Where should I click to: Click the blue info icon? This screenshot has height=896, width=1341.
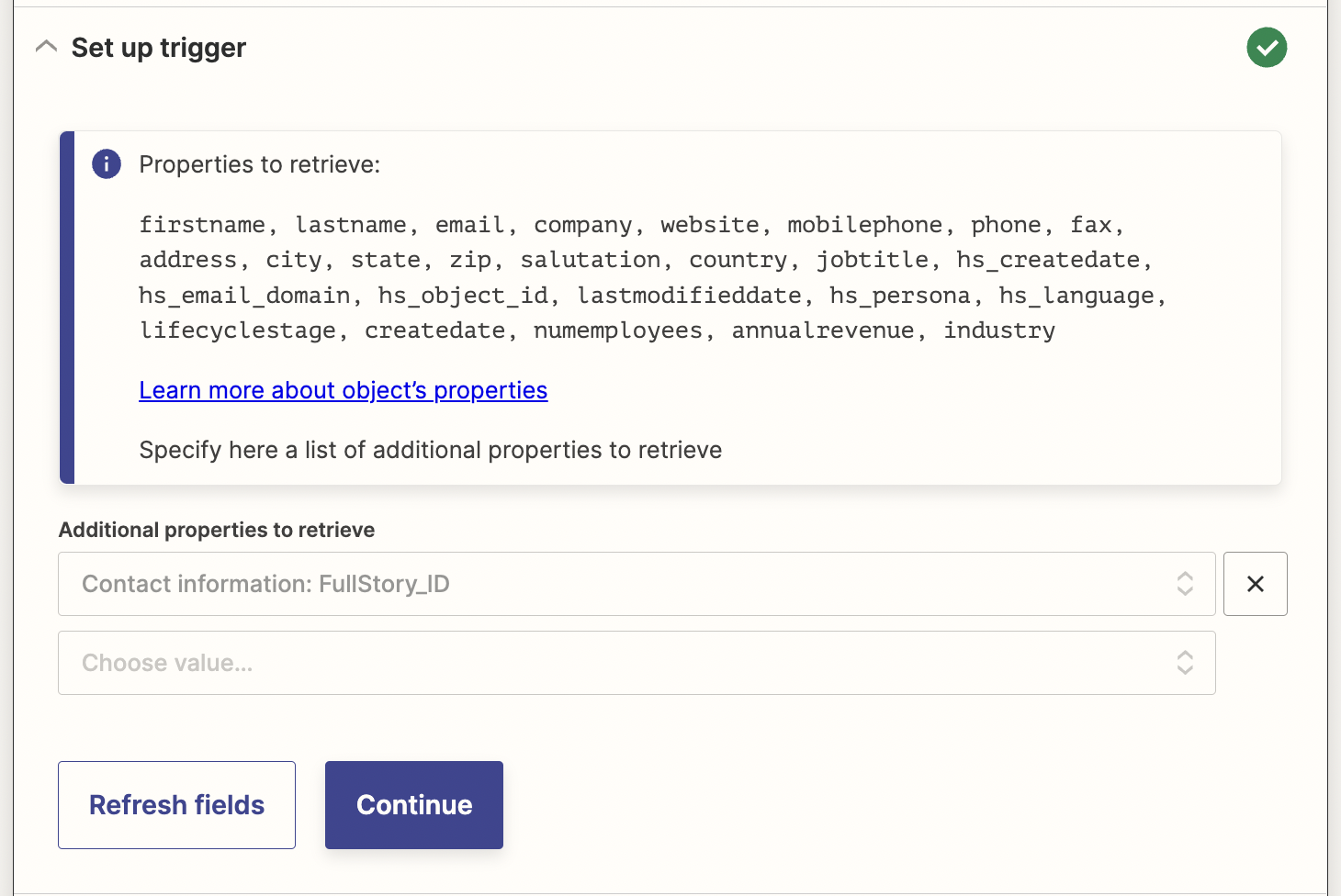click(107, 164)
